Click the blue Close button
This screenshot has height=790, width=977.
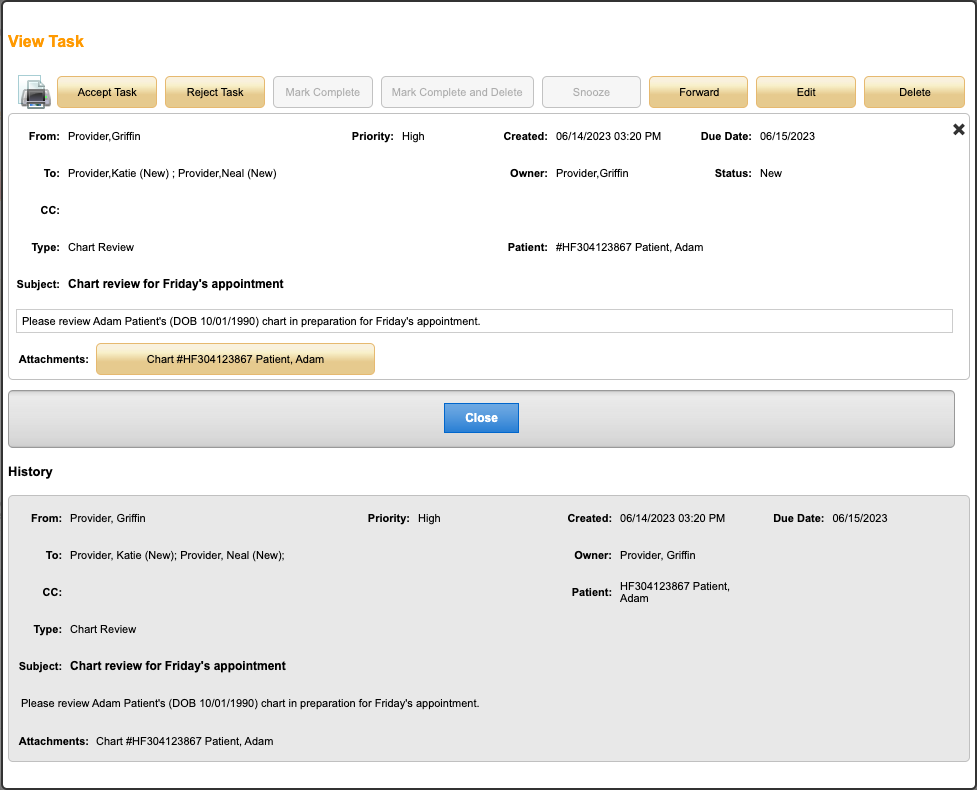(x=481, y=418)
